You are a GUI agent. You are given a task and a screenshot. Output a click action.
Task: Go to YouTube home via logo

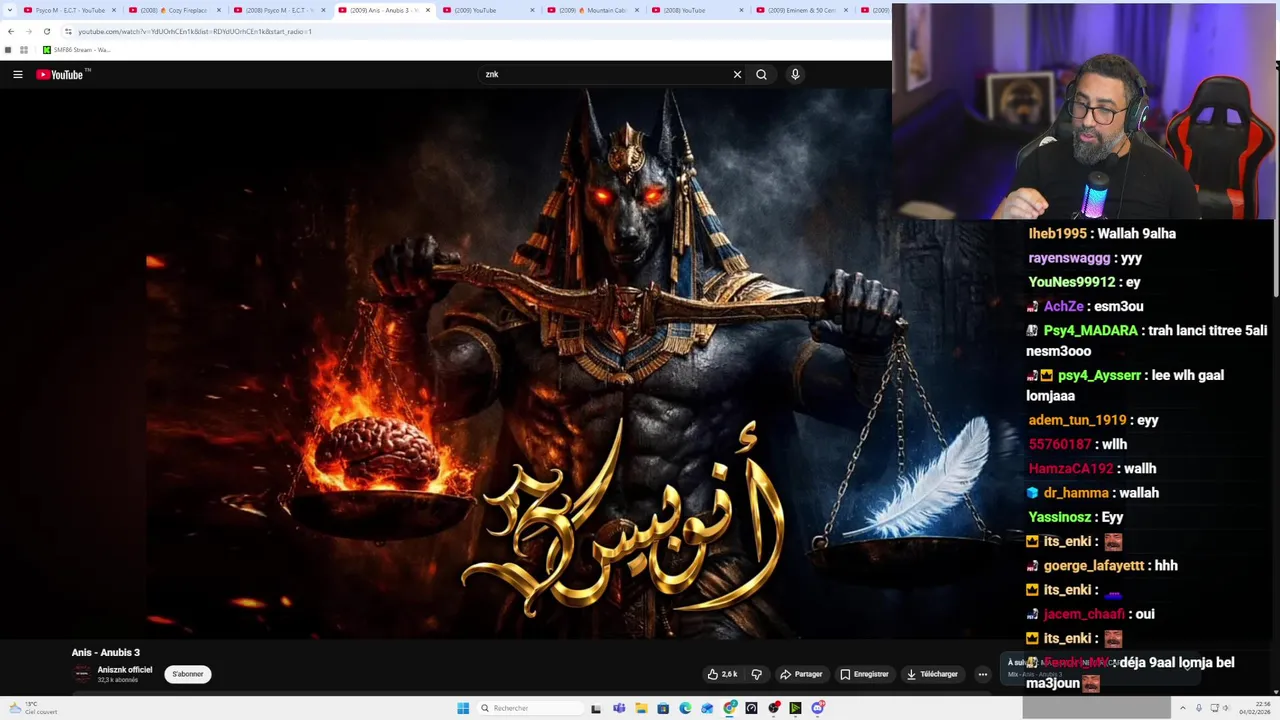tap(61, 74)
